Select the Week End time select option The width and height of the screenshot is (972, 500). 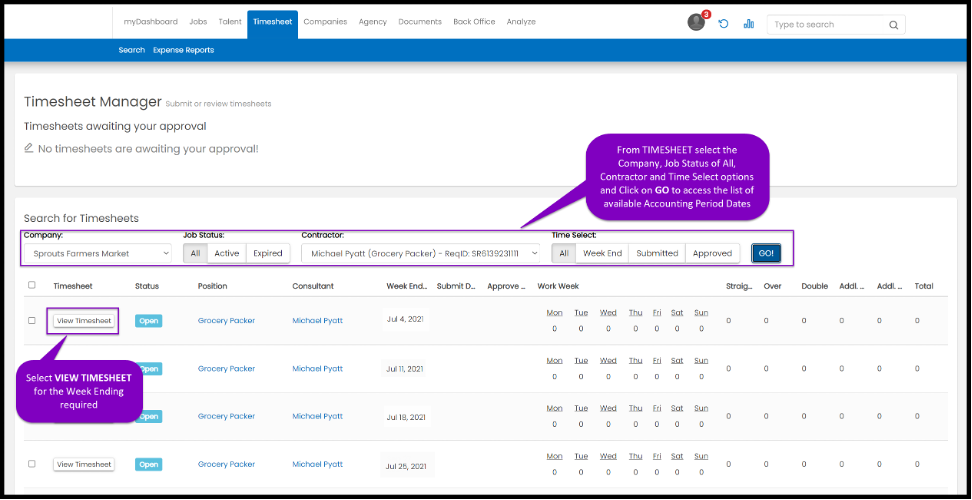602,254
